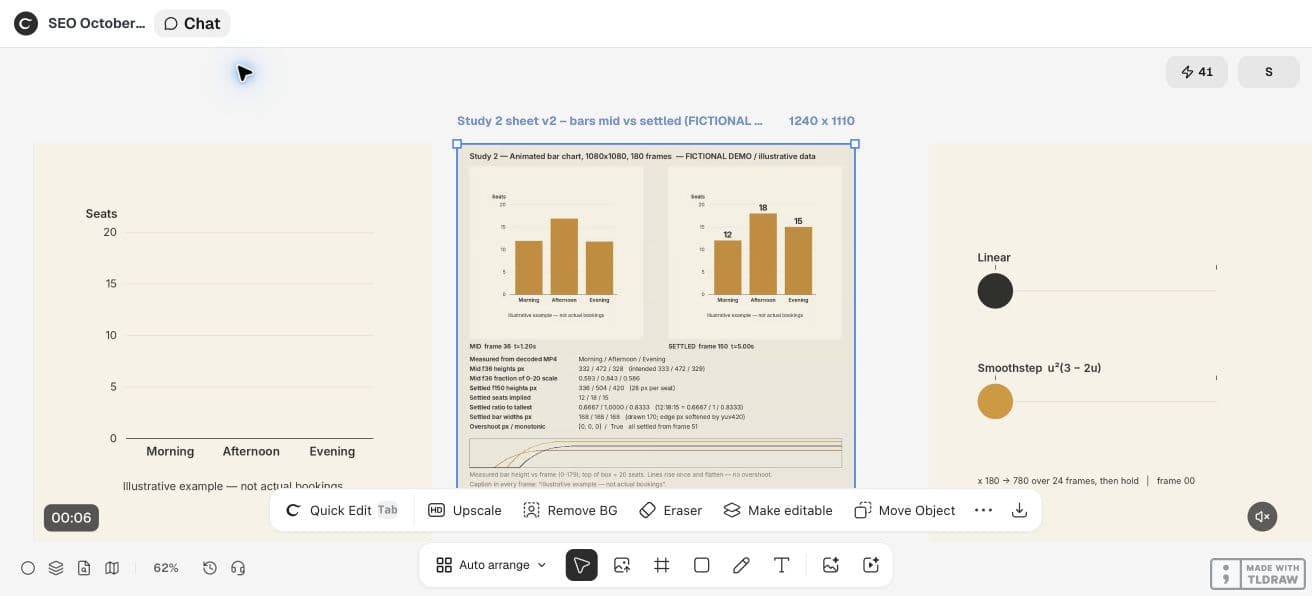
Task: Open the more options ellipsis
Action: tap(983, 510)
